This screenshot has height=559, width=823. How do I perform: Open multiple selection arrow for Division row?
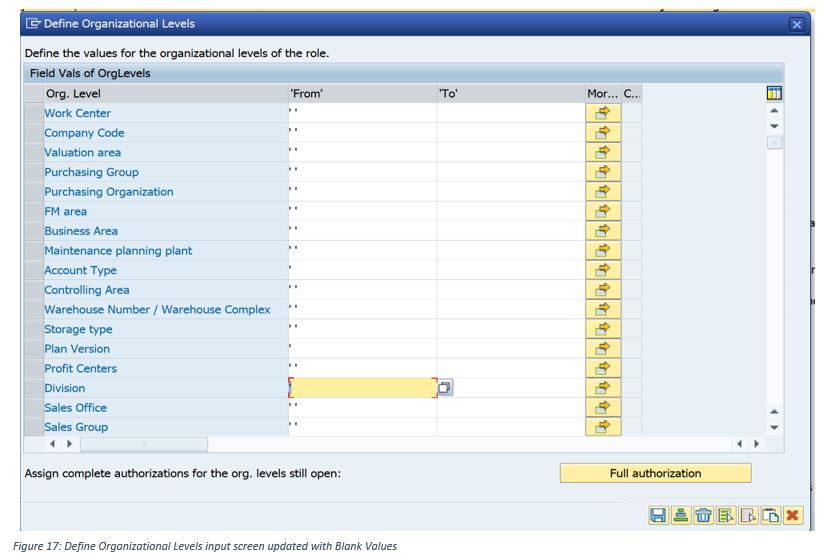[x=603, y=388]
